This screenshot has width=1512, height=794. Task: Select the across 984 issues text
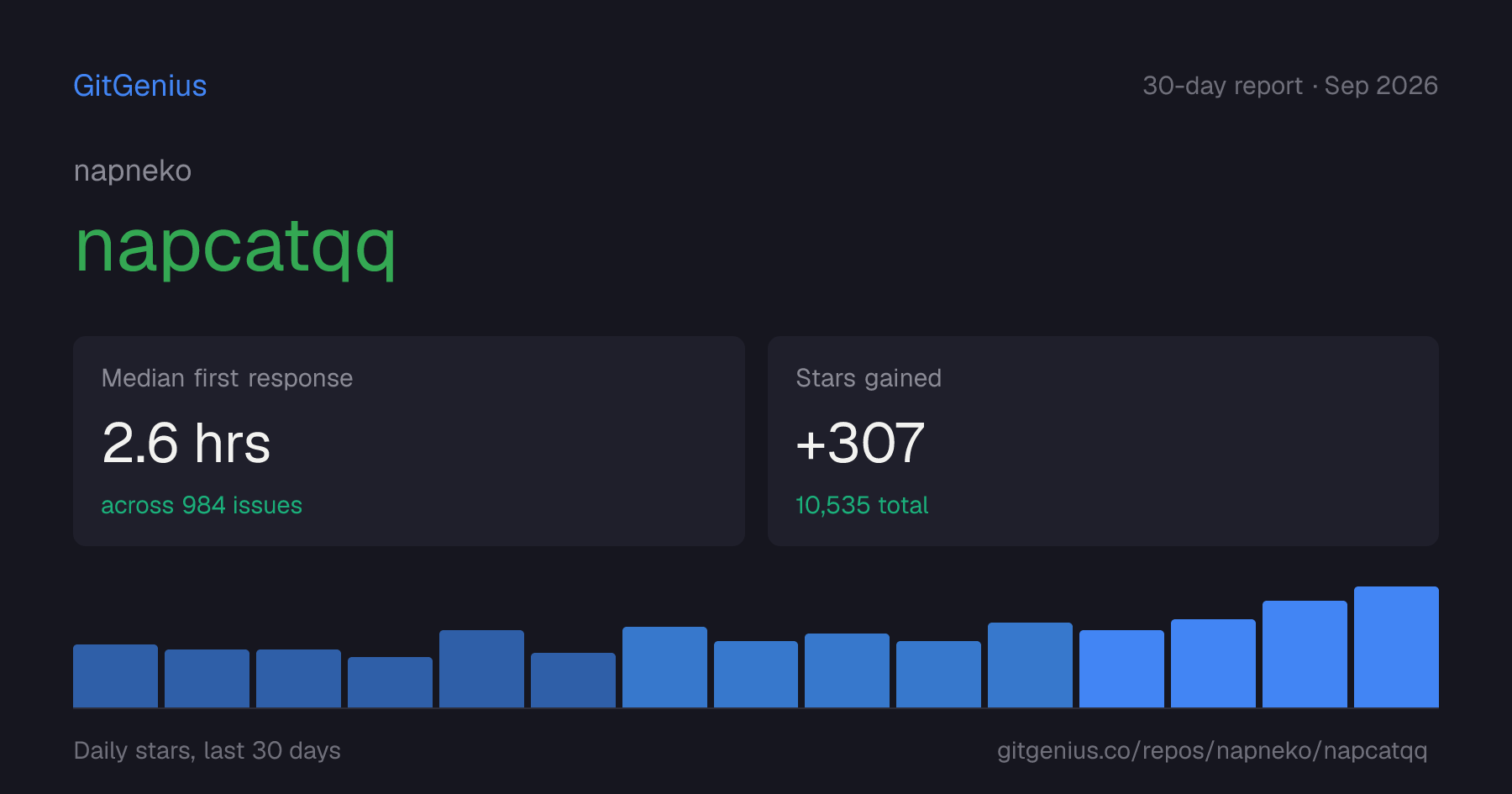click(x=202, y=505)
